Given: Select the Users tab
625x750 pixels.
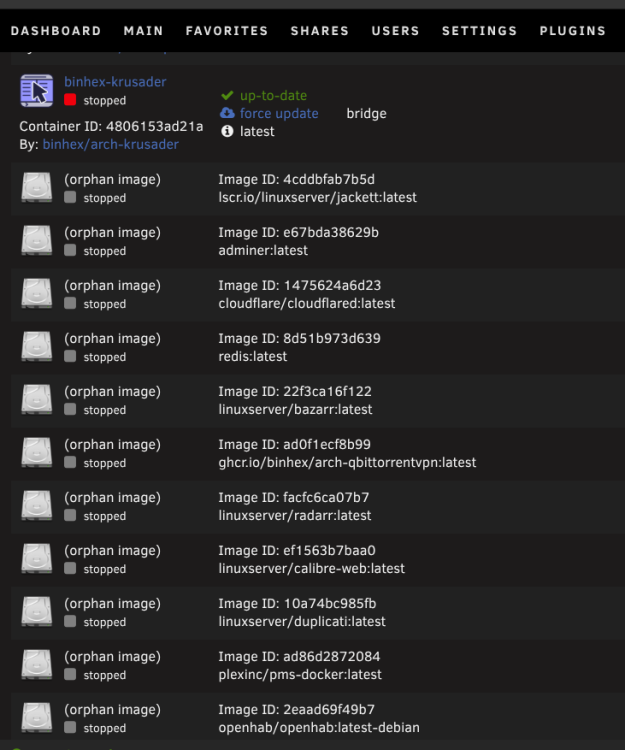Looking at the screenshot, I should [x=395, y=31].
